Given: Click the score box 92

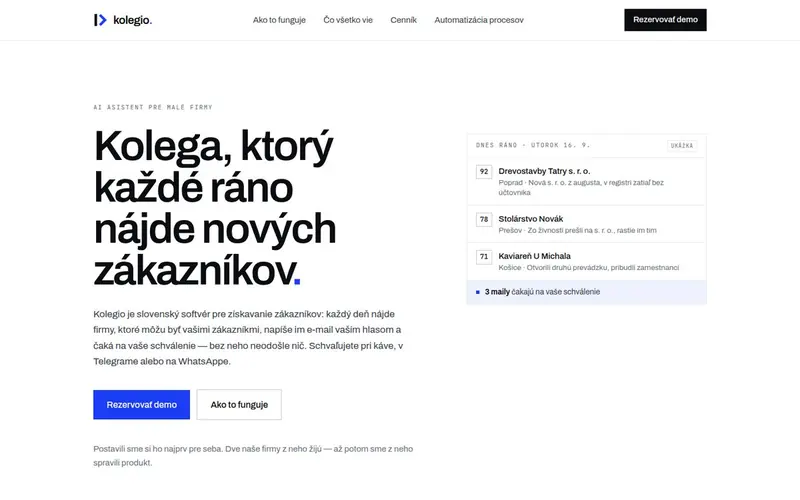Looking at the screenshot, I should [484, 171].
